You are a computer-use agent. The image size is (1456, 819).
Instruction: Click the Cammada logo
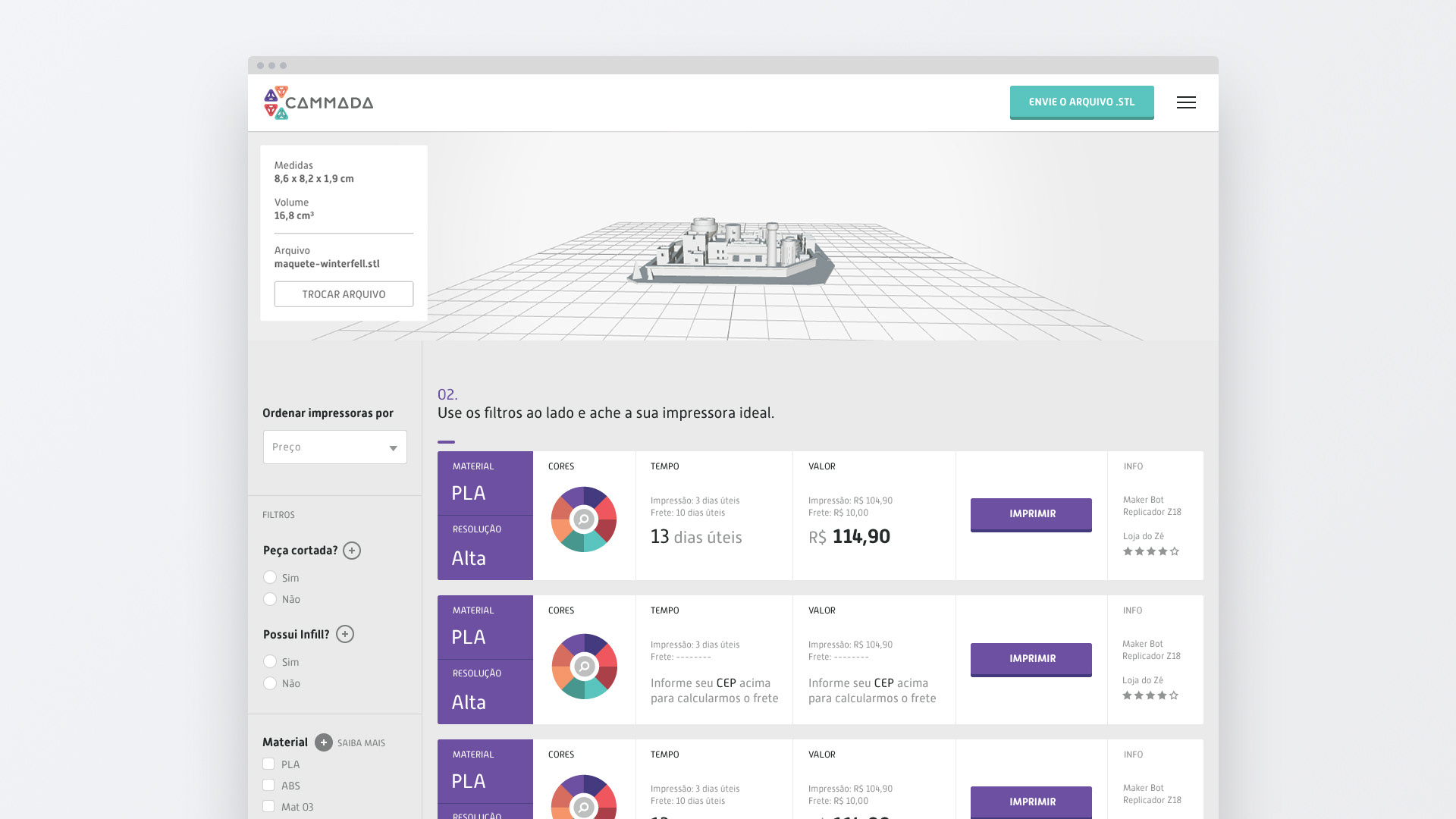tap(318, 102)
